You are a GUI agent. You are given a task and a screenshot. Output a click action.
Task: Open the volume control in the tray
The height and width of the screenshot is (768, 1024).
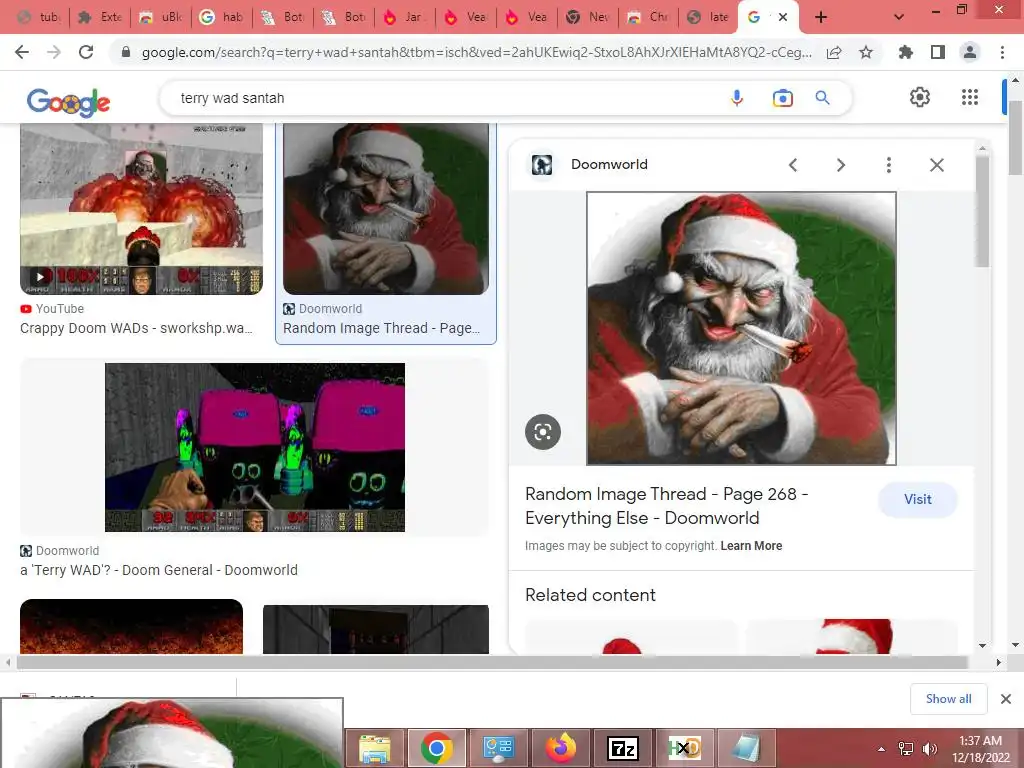pos(929,749)
